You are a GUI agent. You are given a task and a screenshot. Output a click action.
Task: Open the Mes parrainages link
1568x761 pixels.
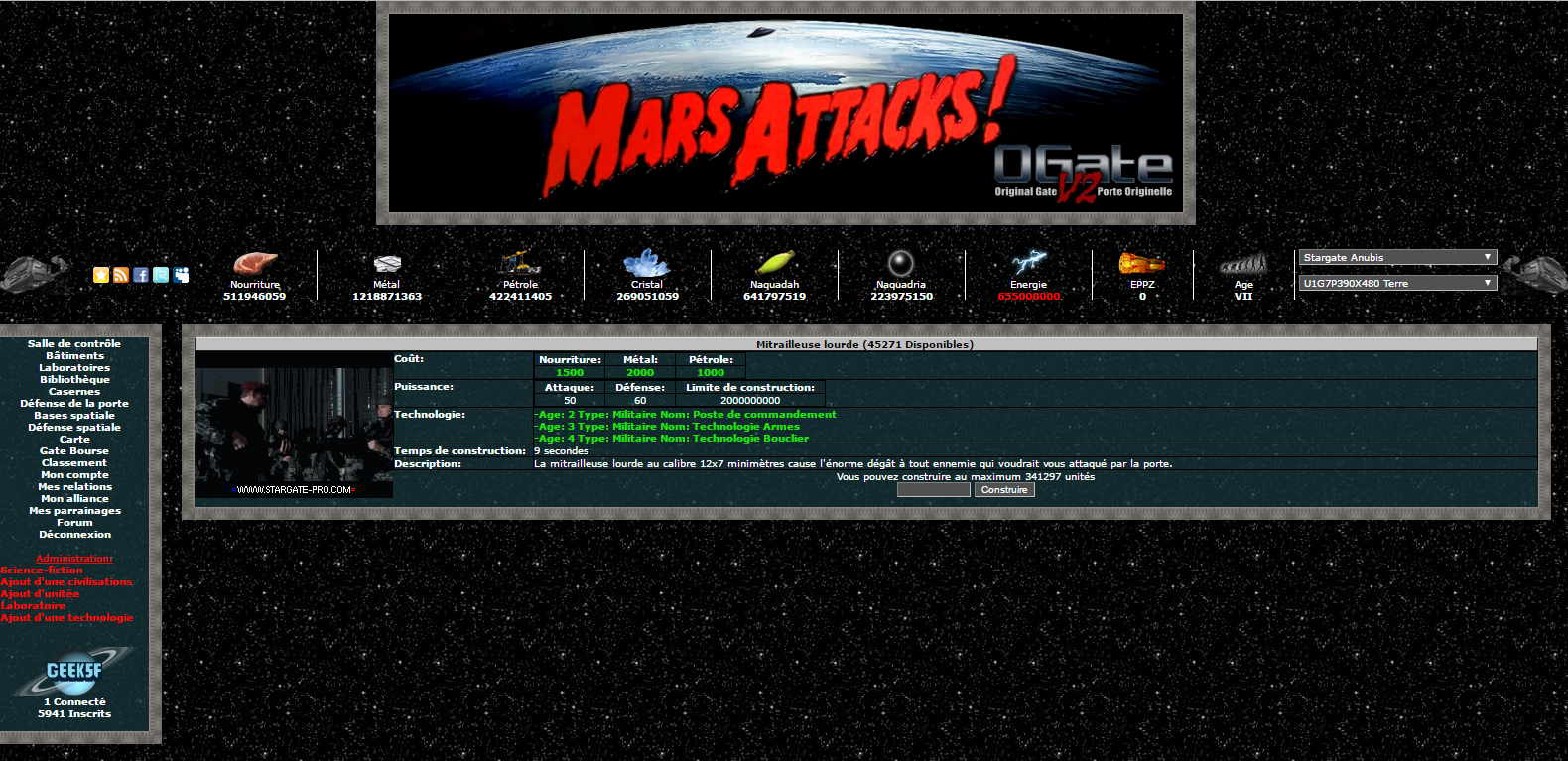74,511
